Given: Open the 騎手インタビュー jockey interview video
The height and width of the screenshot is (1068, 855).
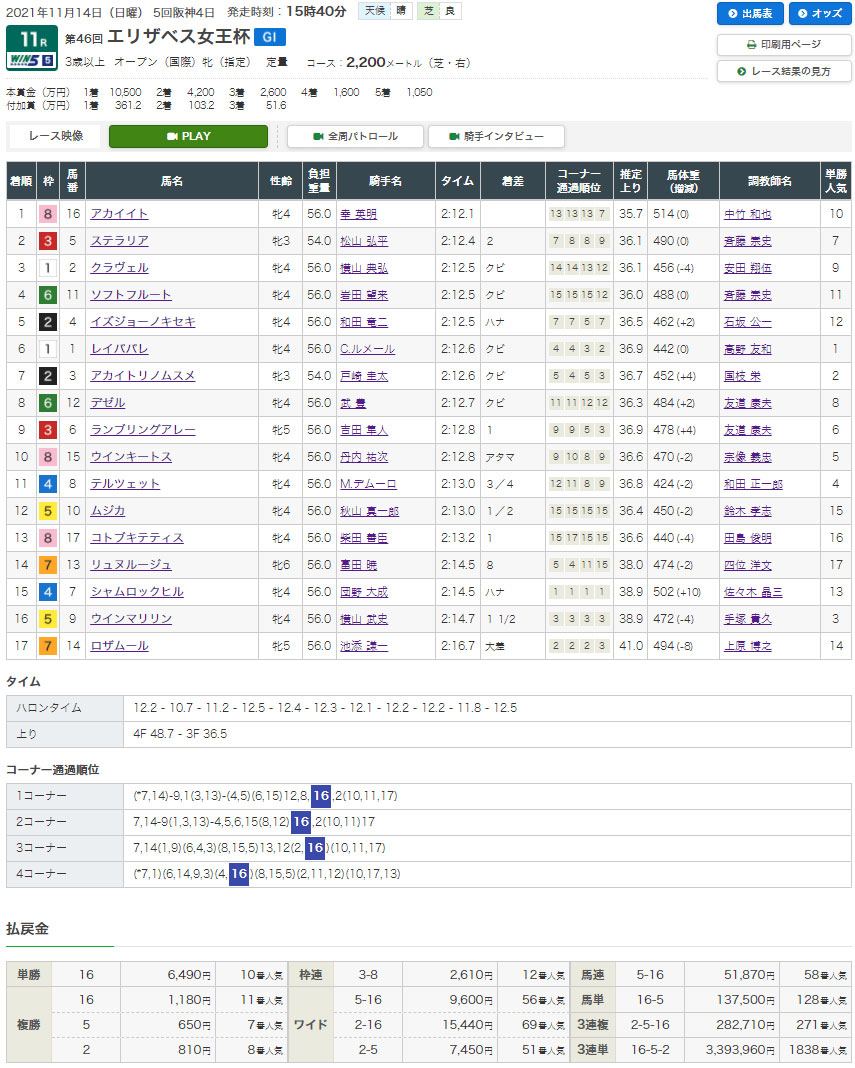Looking at the screenshot, I should point(496,136).
